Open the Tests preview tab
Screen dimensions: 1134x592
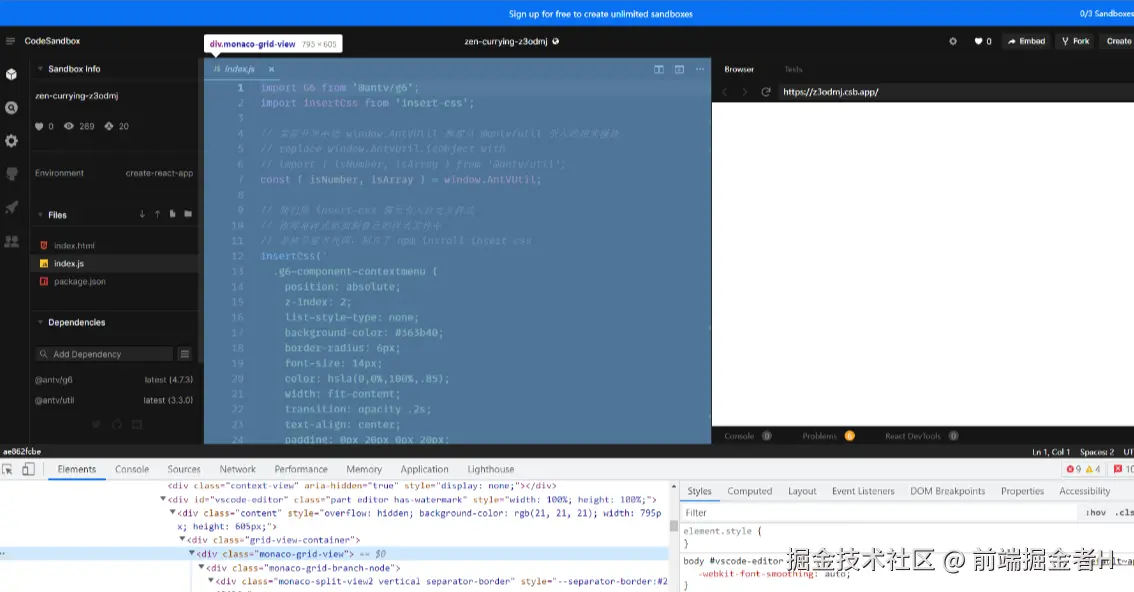coord(793,69)
